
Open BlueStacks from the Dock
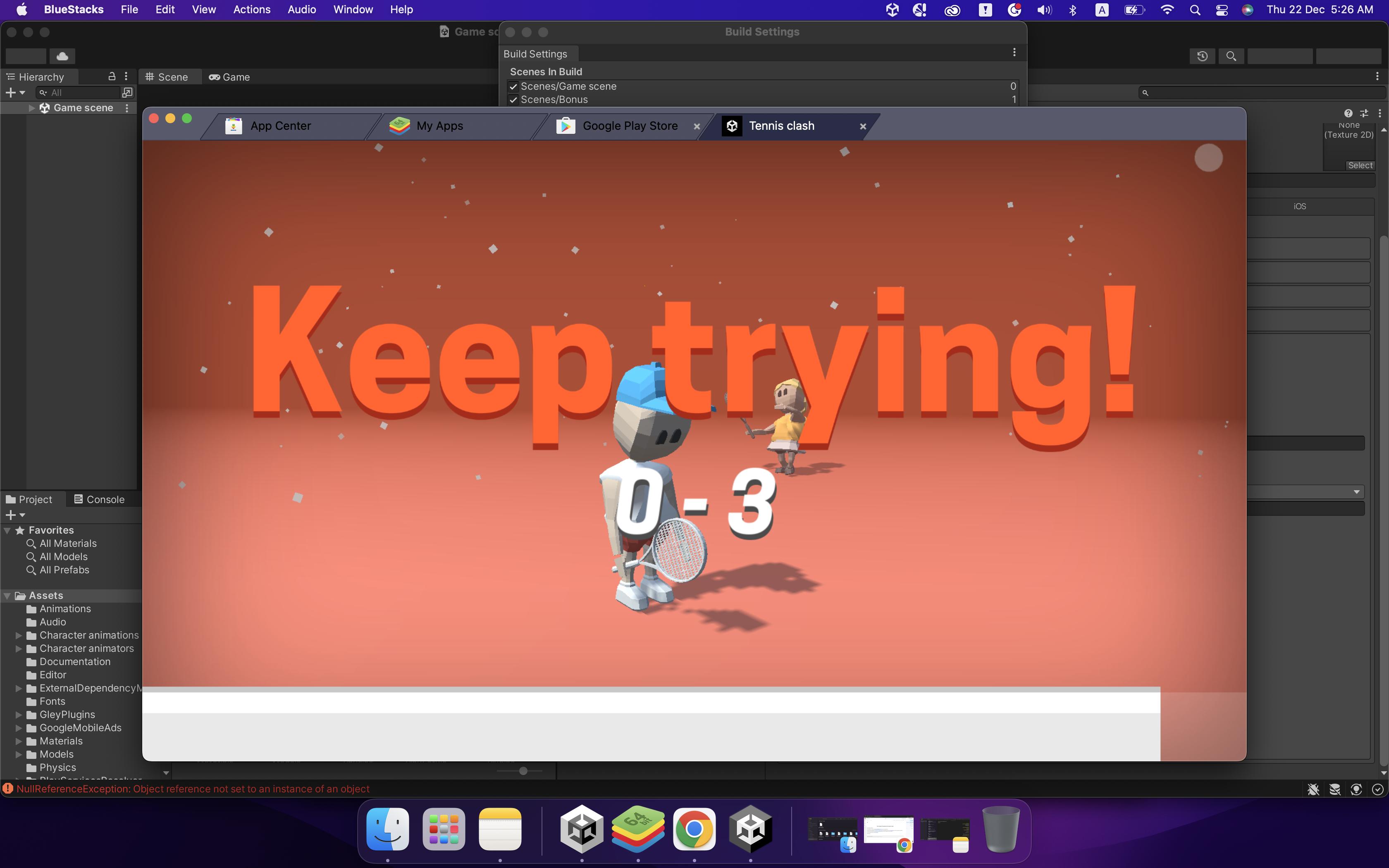click(x=638, y=830)
